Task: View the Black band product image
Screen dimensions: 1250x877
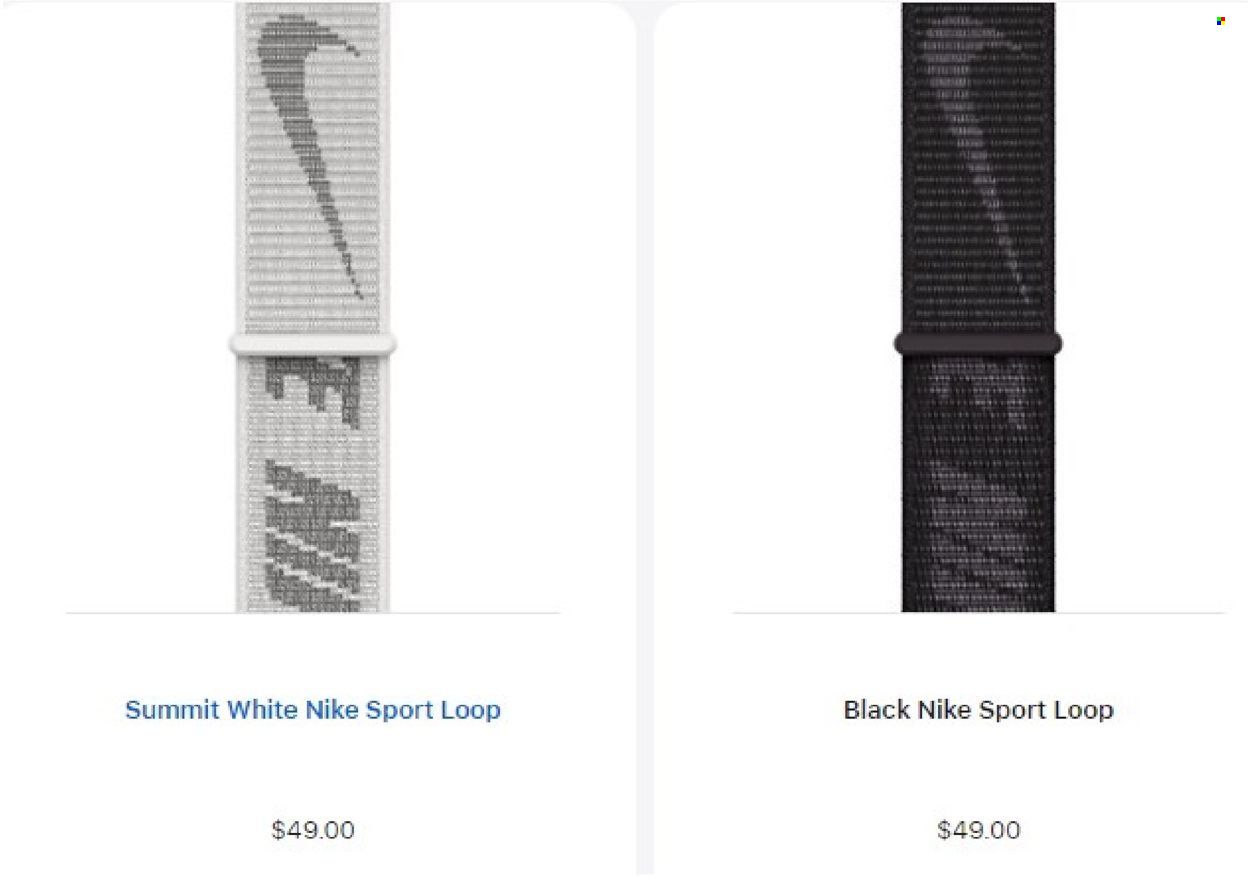Action: click(978, 307)
